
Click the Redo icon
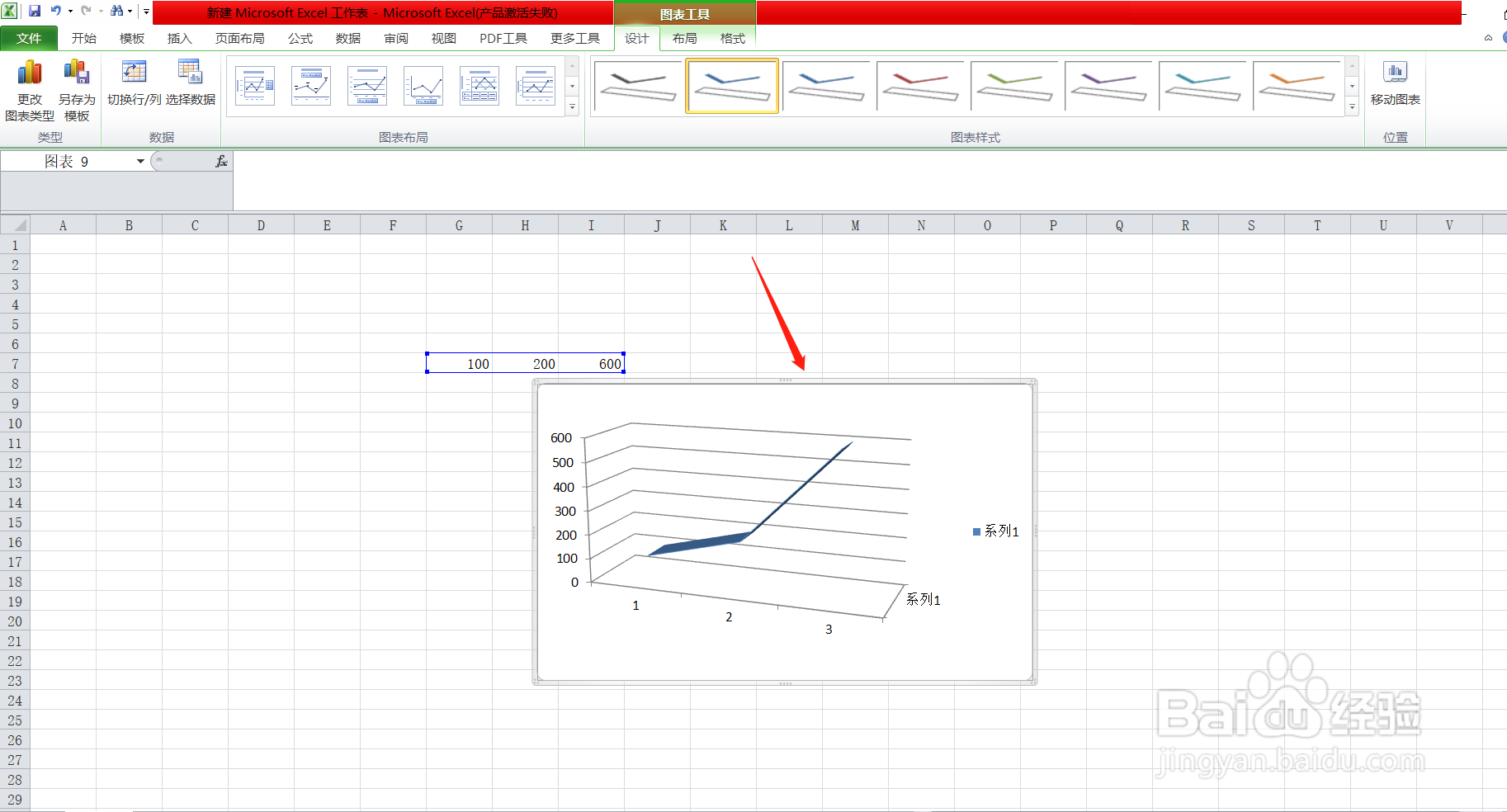coord(86,12)
